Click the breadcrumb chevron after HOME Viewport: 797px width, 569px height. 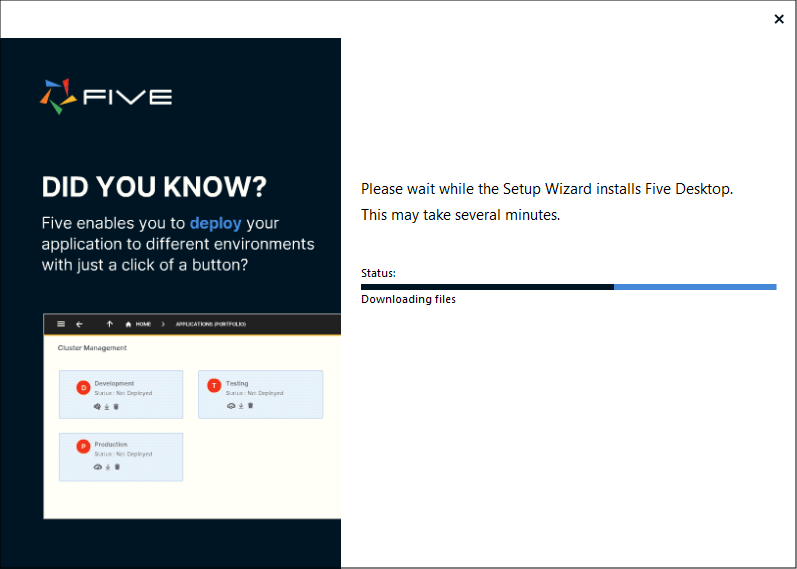tap(163, 324)
